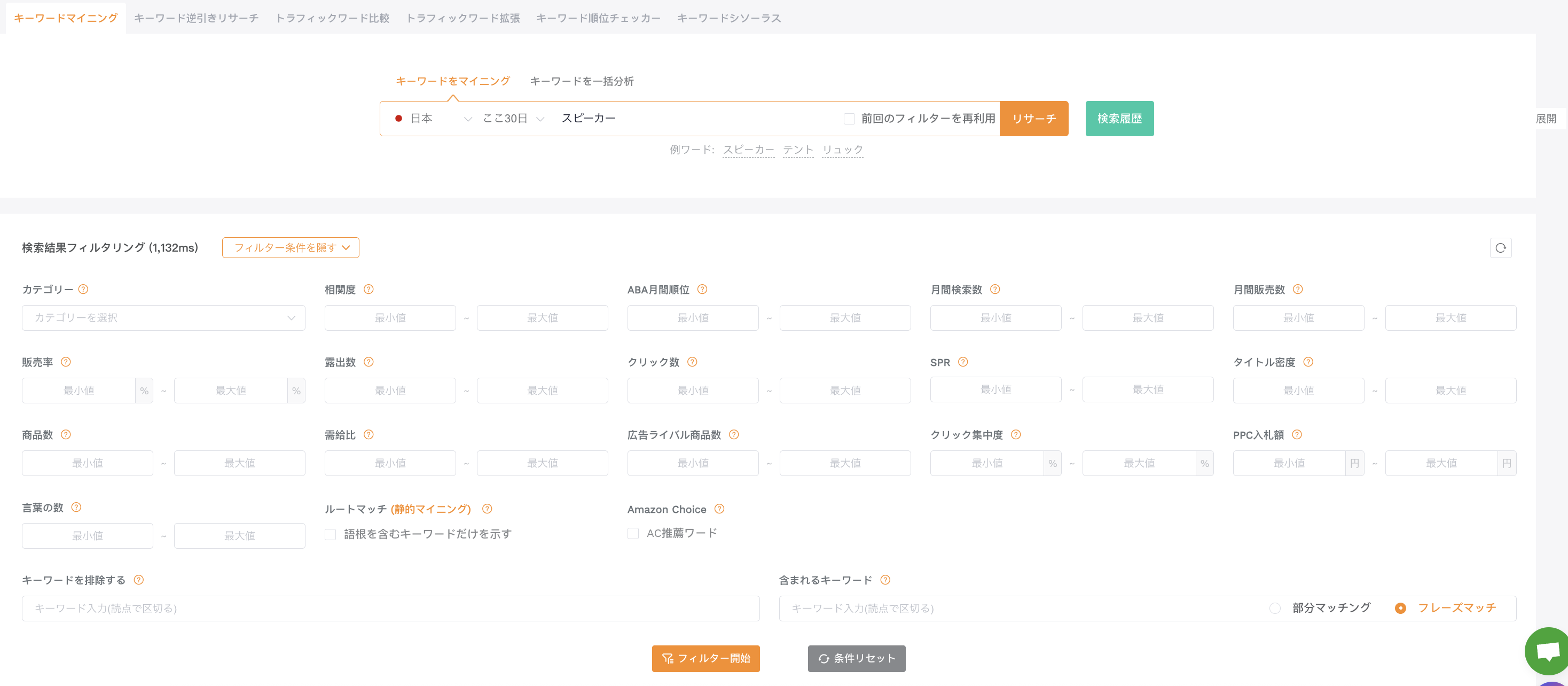
Task: Click 条件リセット button
Action: (x=857, y=658)
